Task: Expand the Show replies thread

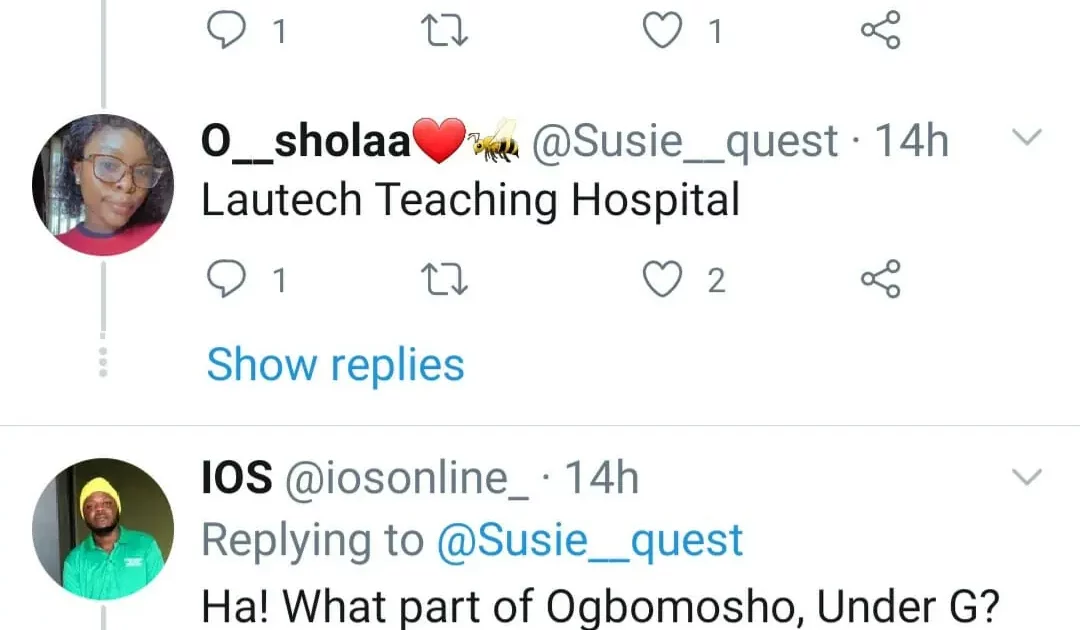Action: pos(335,365)
